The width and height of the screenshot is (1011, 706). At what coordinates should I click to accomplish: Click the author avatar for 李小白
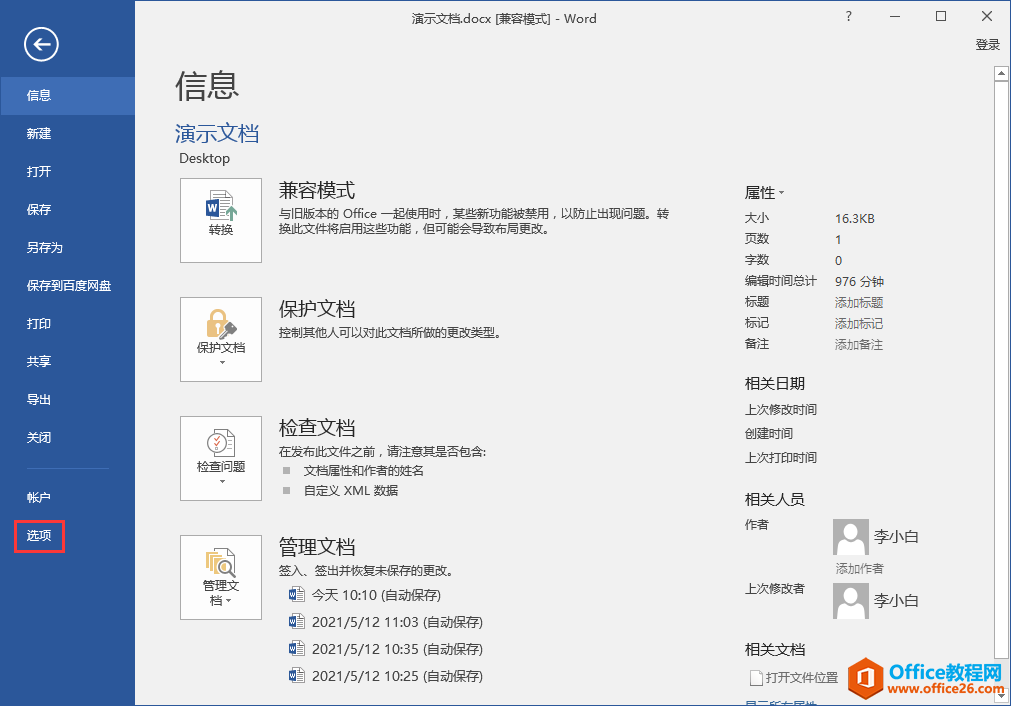coord(850,537)
